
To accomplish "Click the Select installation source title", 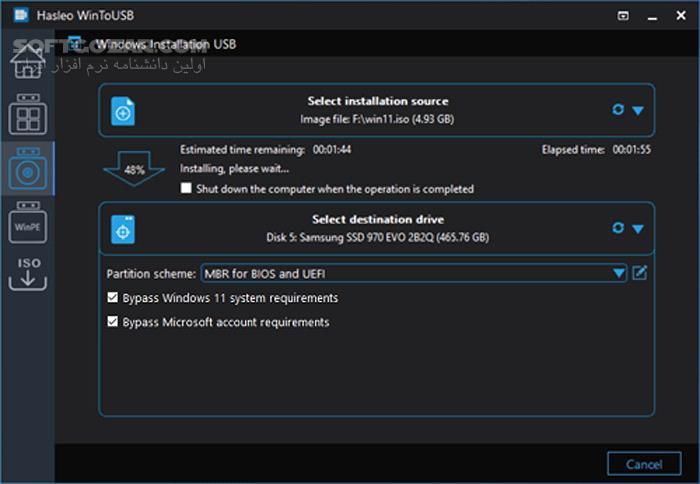I will point(378,101).
